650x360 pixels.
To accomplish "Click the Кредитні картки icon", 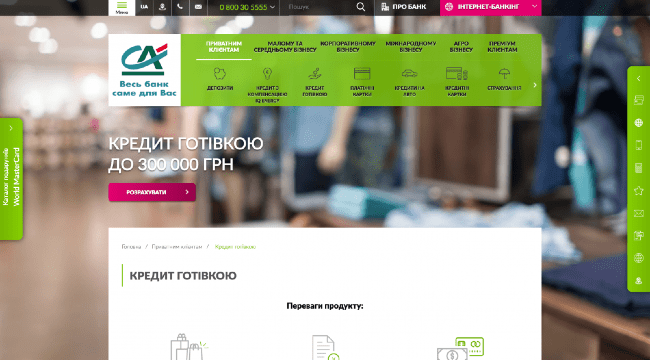I will click(x=457, y=73).
